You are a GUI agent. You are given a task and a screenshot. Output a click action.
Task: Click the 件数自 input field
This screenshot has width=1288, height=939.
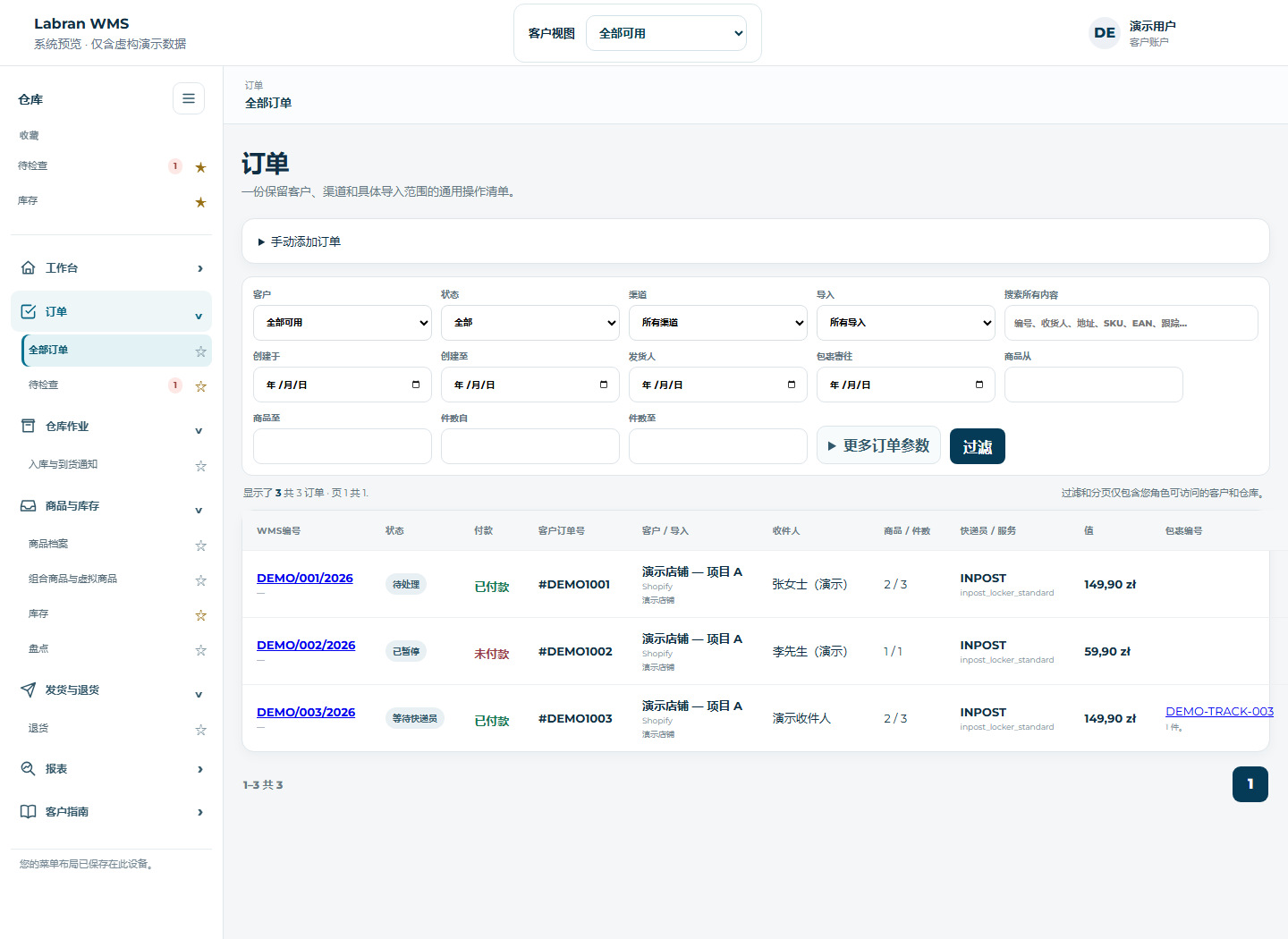coord(530,446)
